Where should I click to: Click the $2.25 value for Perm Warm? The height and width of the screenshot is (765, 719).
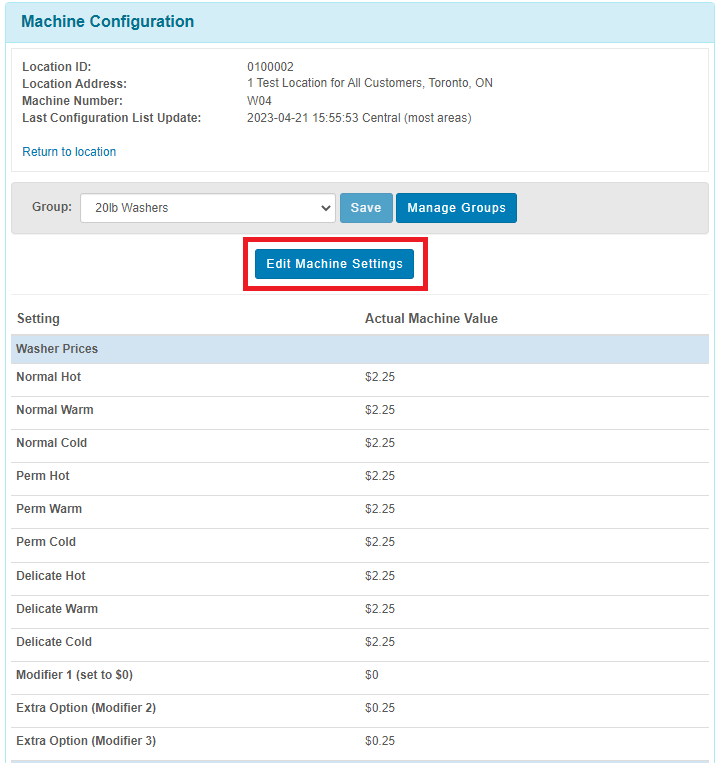coord(379,509)
